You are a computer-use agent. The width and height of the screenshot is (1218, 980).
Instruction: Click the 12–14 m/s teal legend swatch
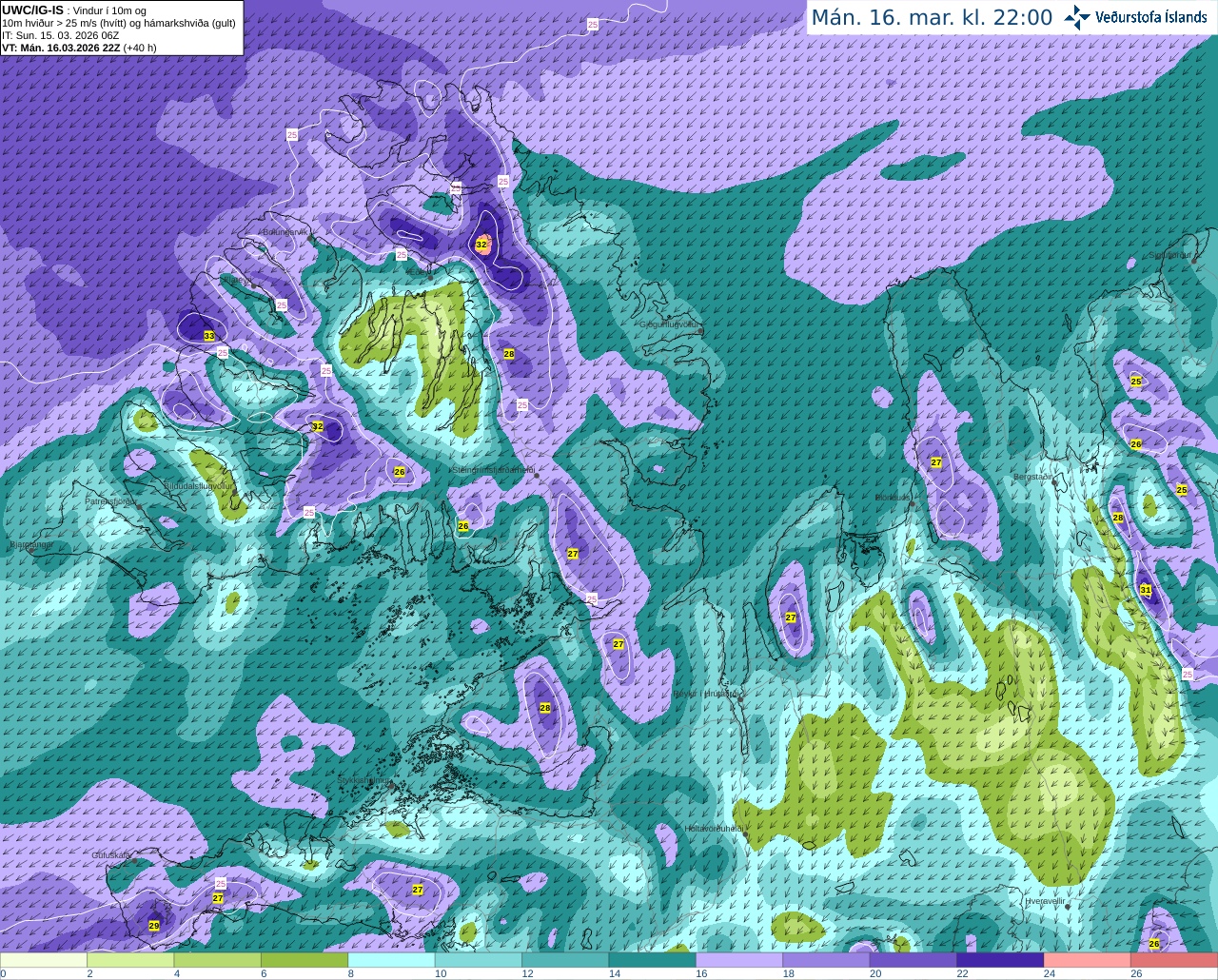(x=566, y=959)
